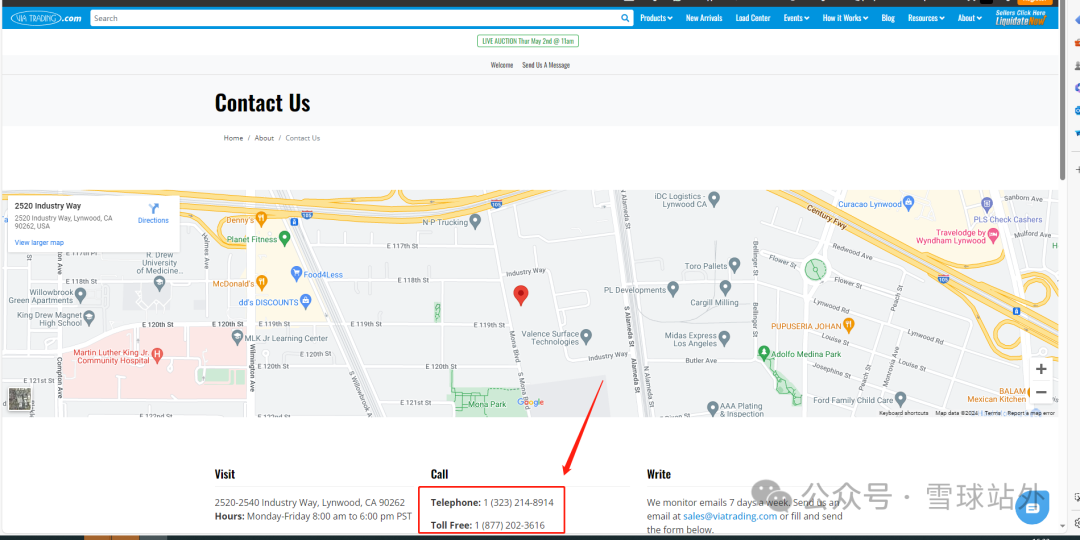
Task: Click the Via Trading logo
Action: [x=46, y=18]
